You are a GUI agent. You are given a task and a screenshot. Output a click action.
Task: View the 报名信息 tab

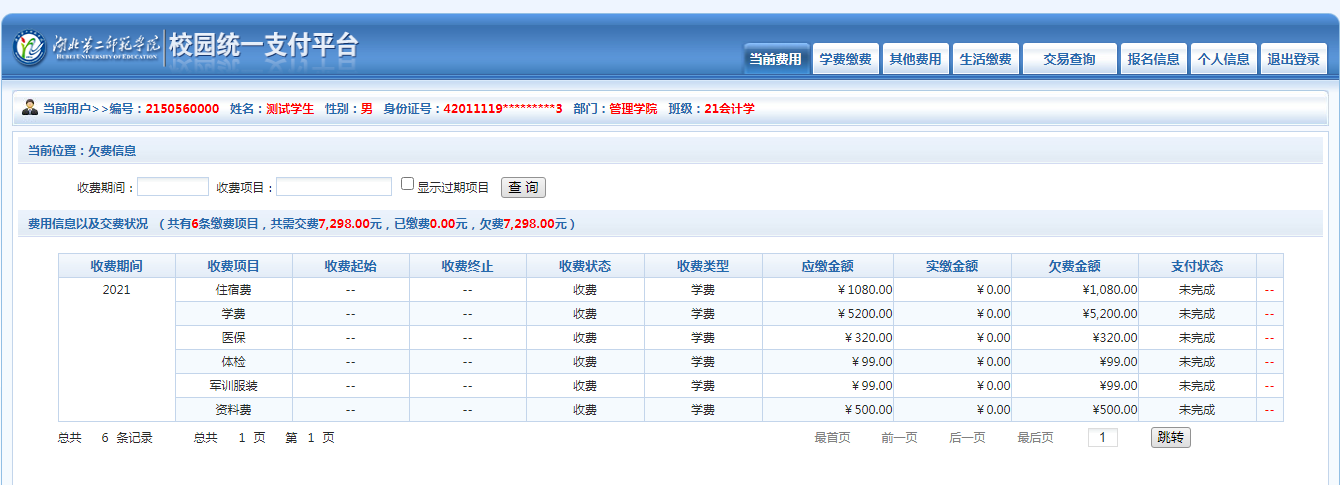click(1153, 59)
